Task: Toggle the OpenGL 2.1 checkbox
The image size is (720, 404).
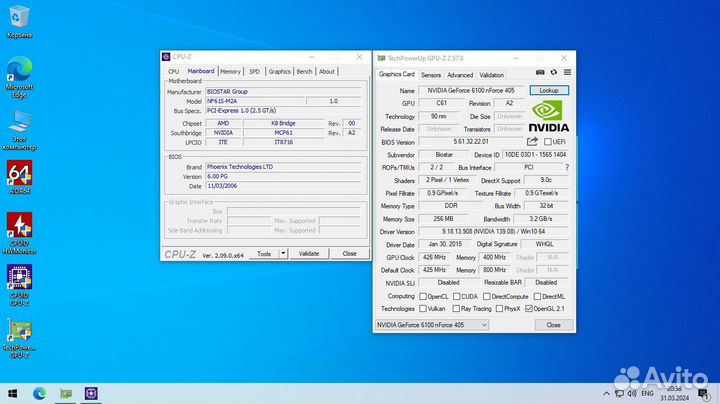Action: pos(529,309)
